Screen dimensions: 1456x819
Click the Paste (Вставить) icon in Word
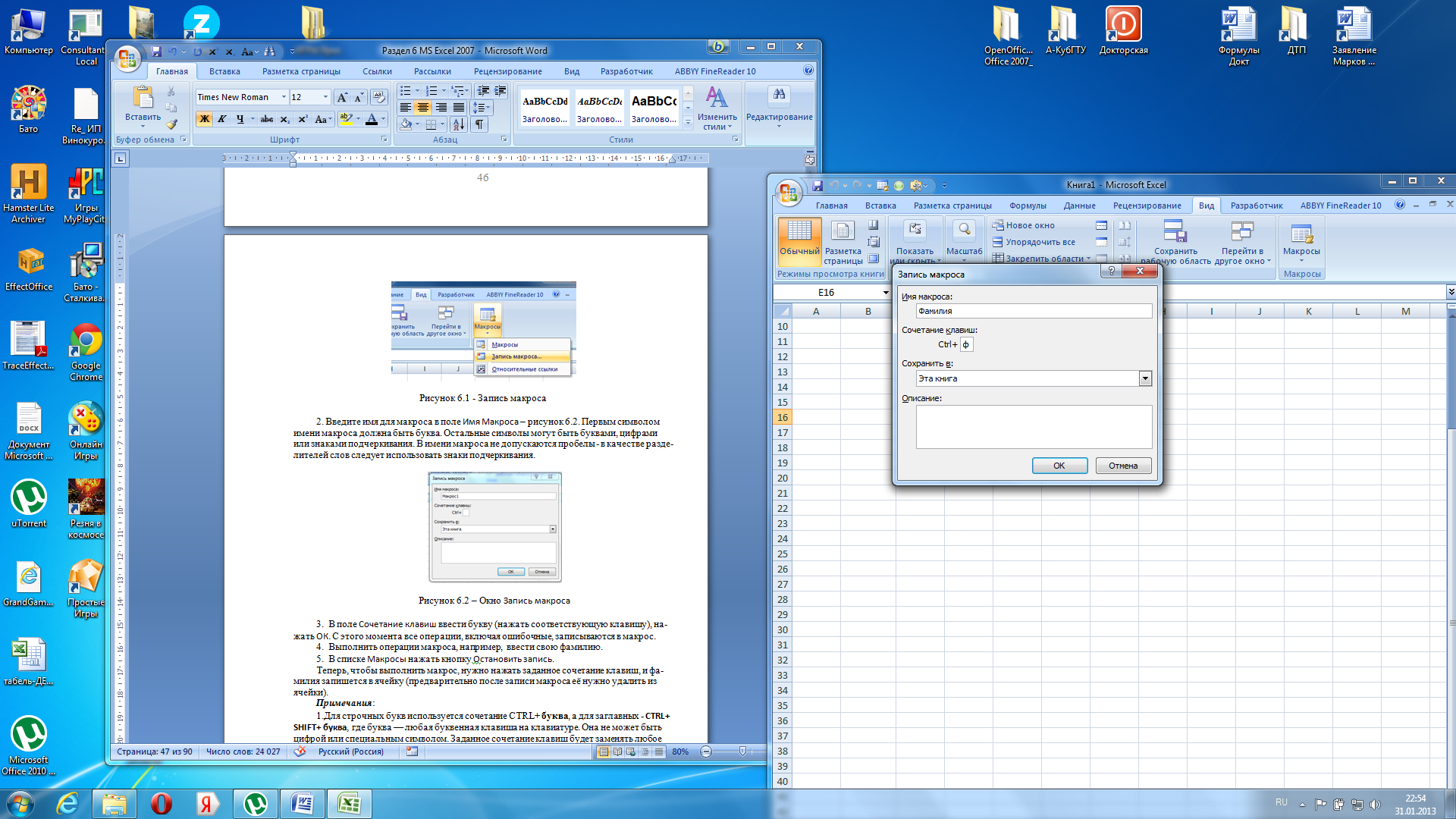[143, 98]
